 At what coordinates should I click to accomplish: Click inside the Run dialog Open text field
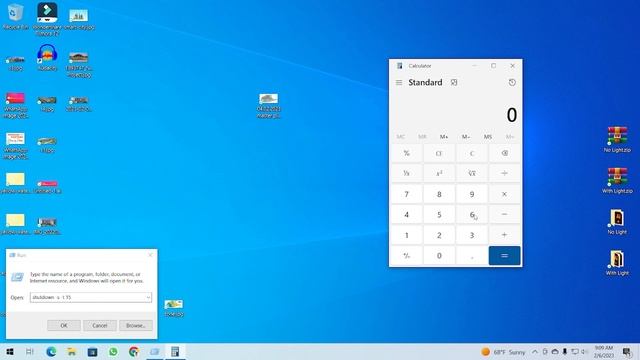coord(87,298)
